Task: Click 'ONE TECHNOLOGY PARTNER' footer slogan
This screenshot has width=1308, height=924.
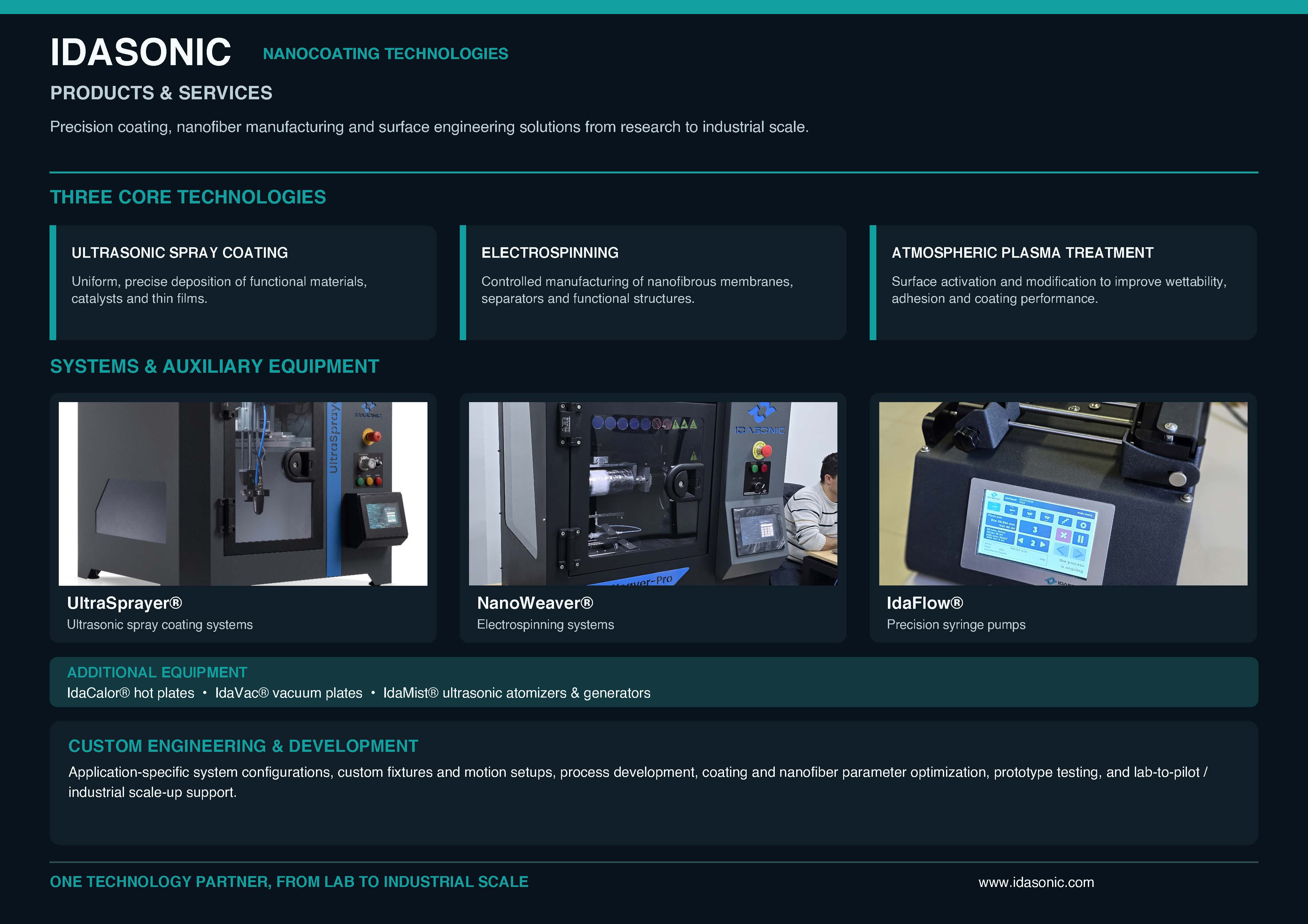Action: 289,882
